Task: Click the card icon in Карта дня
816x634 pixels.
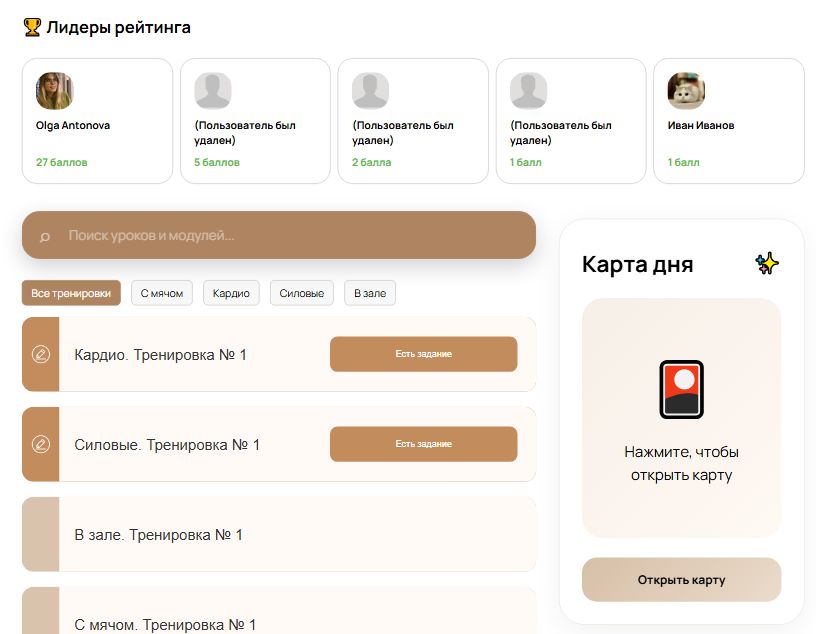Action: [x=682, y=389]
